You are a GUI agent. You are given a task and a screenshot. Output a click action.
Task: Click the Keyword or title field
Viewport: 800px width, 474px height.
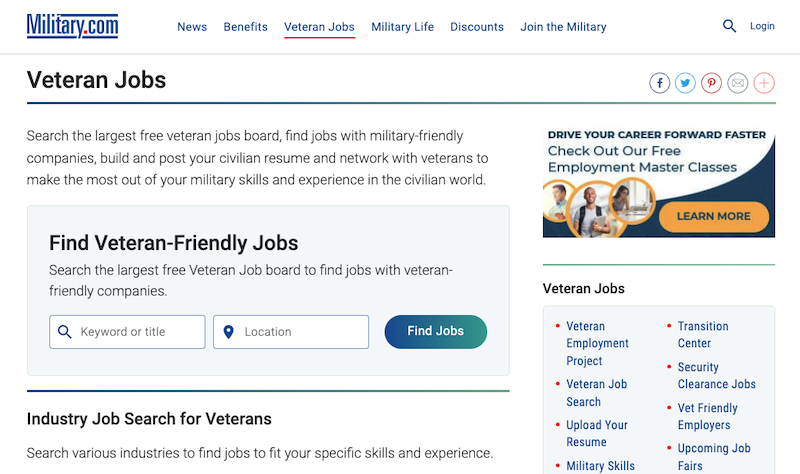[127, 332]
